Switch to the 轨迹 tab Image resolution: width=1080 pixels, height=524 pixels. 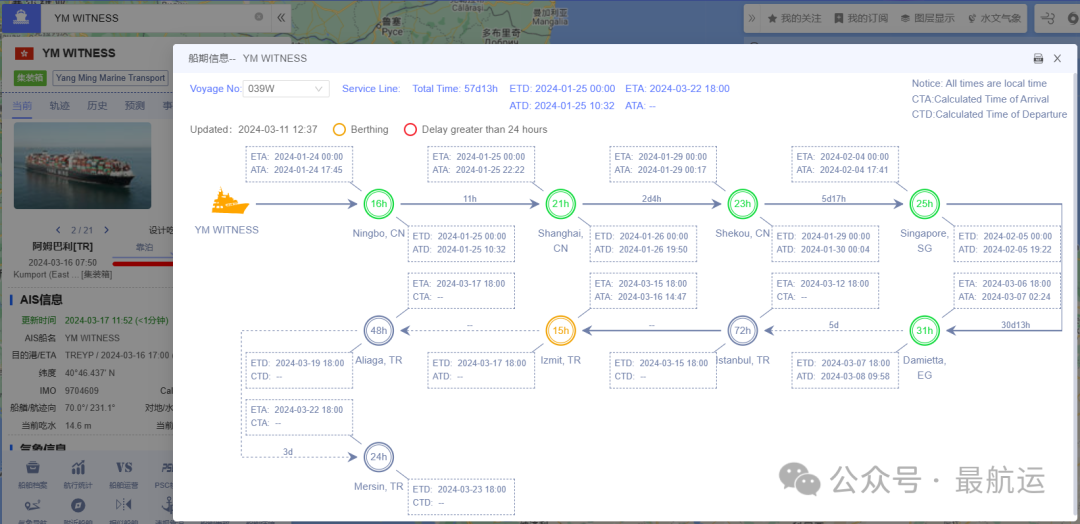(59, 105)
